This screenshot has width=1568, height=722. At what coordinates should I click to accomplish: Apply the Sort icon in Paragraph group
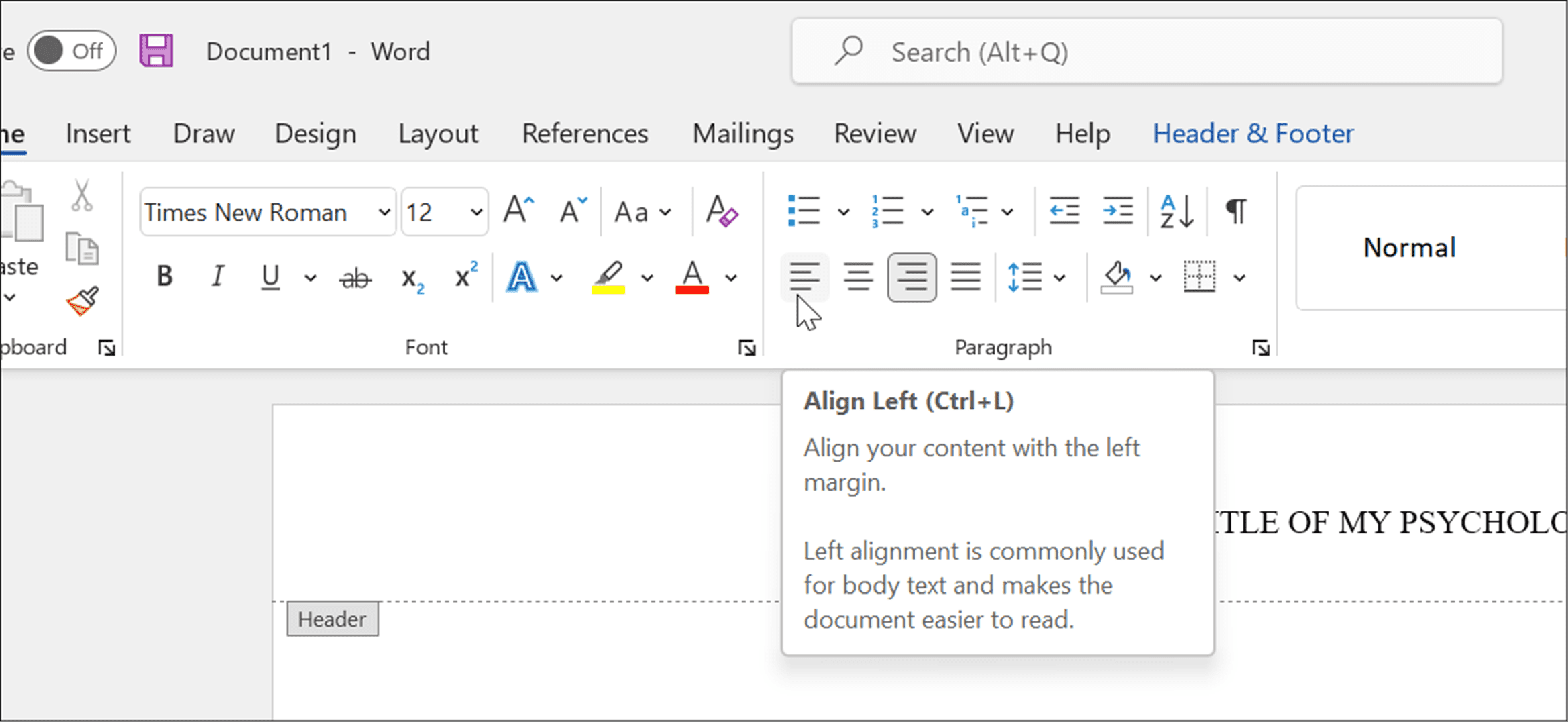pos(1177,211)
